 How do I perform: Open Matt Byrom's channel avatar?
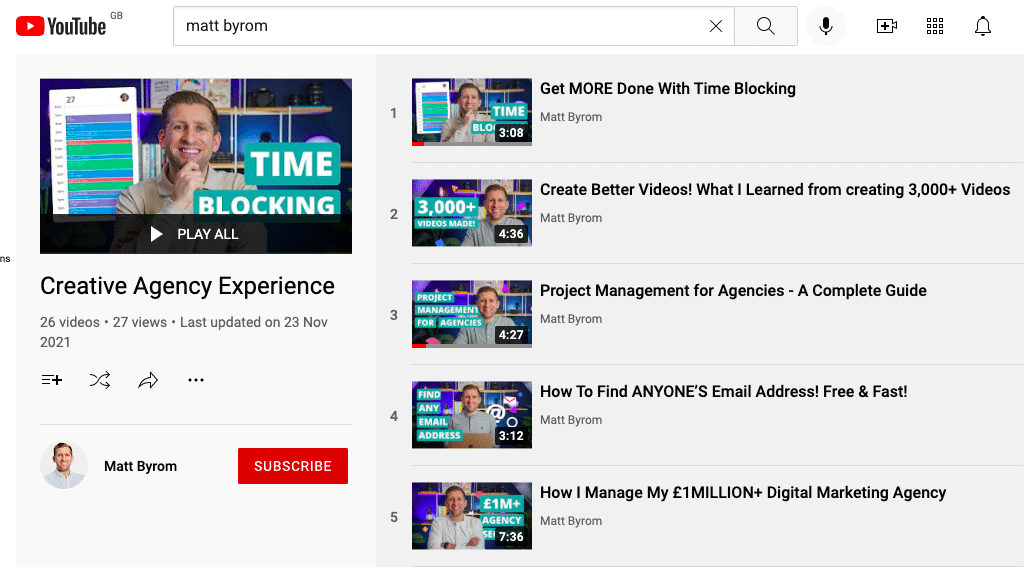click(64, 466)
